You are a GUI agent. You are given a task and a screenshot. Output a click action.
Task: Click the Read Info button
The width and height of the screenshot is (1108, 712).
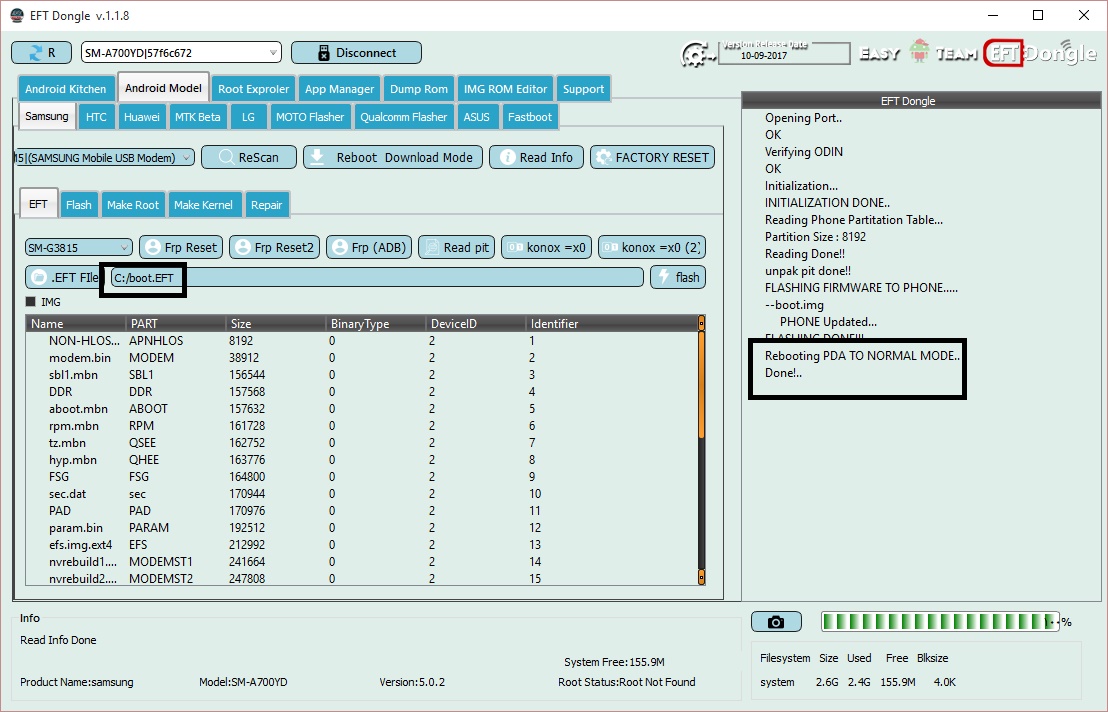pos(536,158)
